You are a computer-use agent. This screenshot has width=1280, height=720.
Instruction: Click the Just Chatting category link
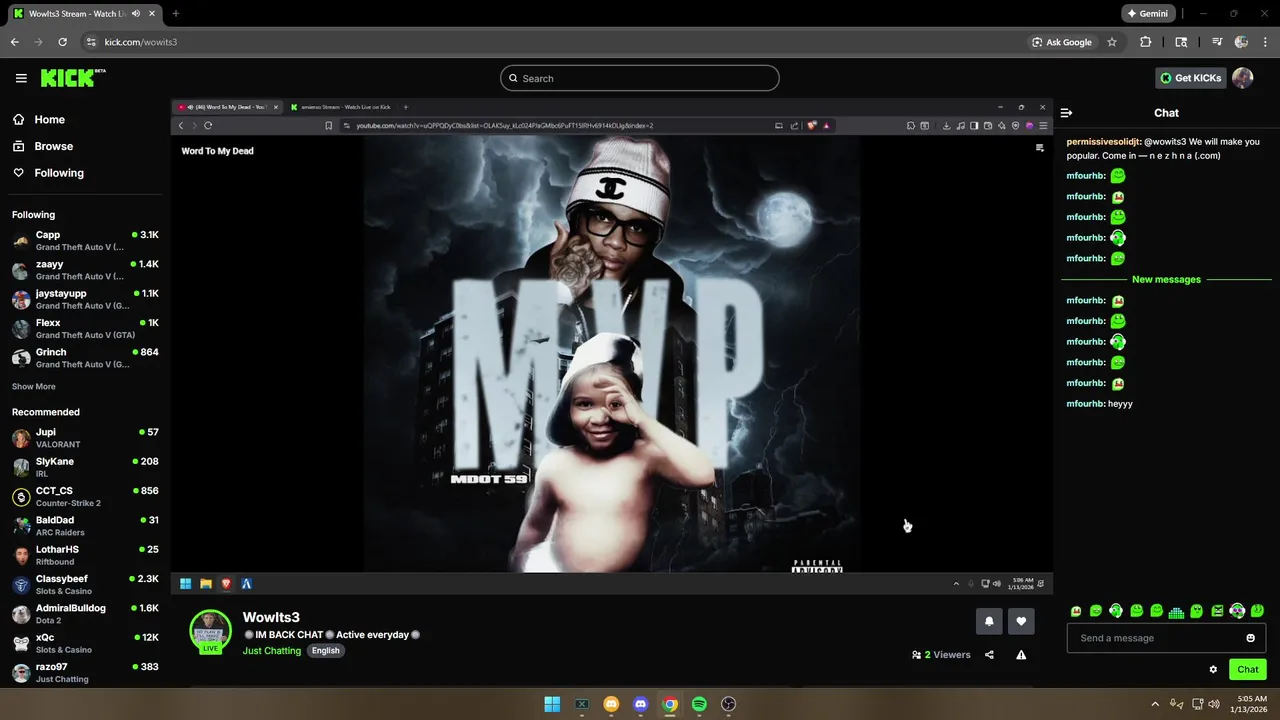(x=272, y=651)
